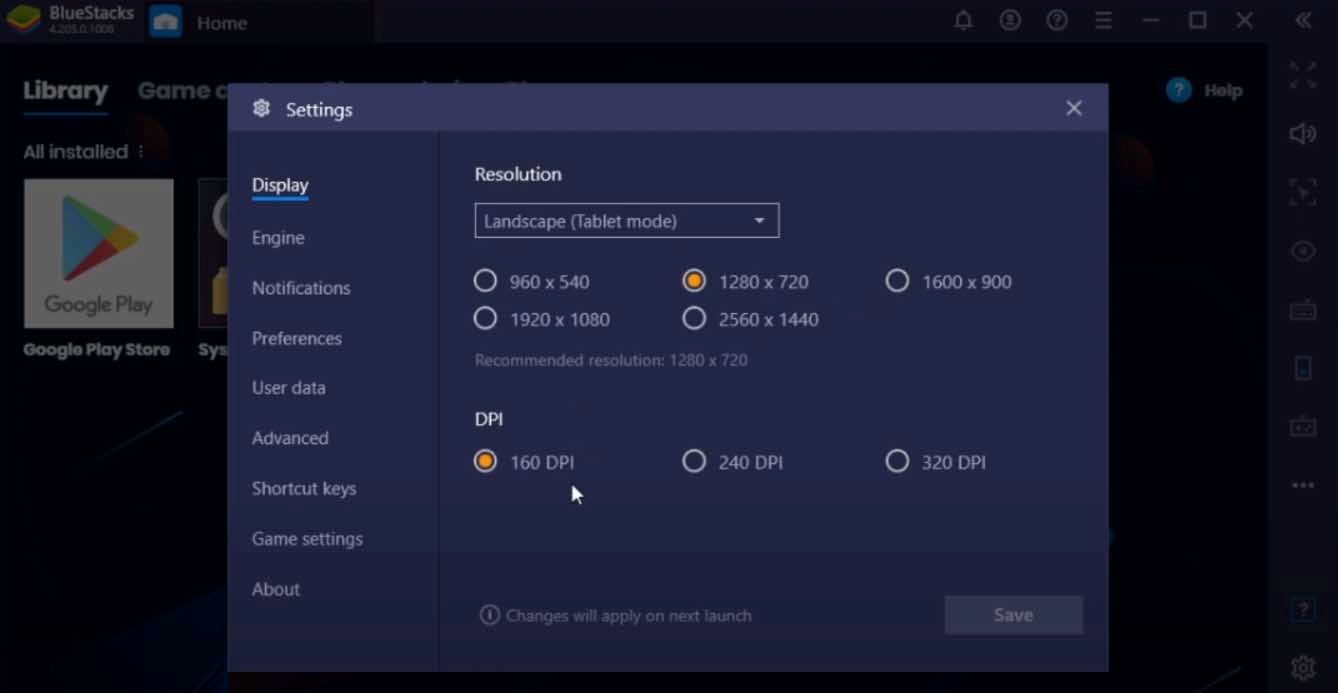The width and height of the screenshot is (1338, 693).
Task: Open the Engine settings tab
Action: pyautogui.click(x=278, y=238)
